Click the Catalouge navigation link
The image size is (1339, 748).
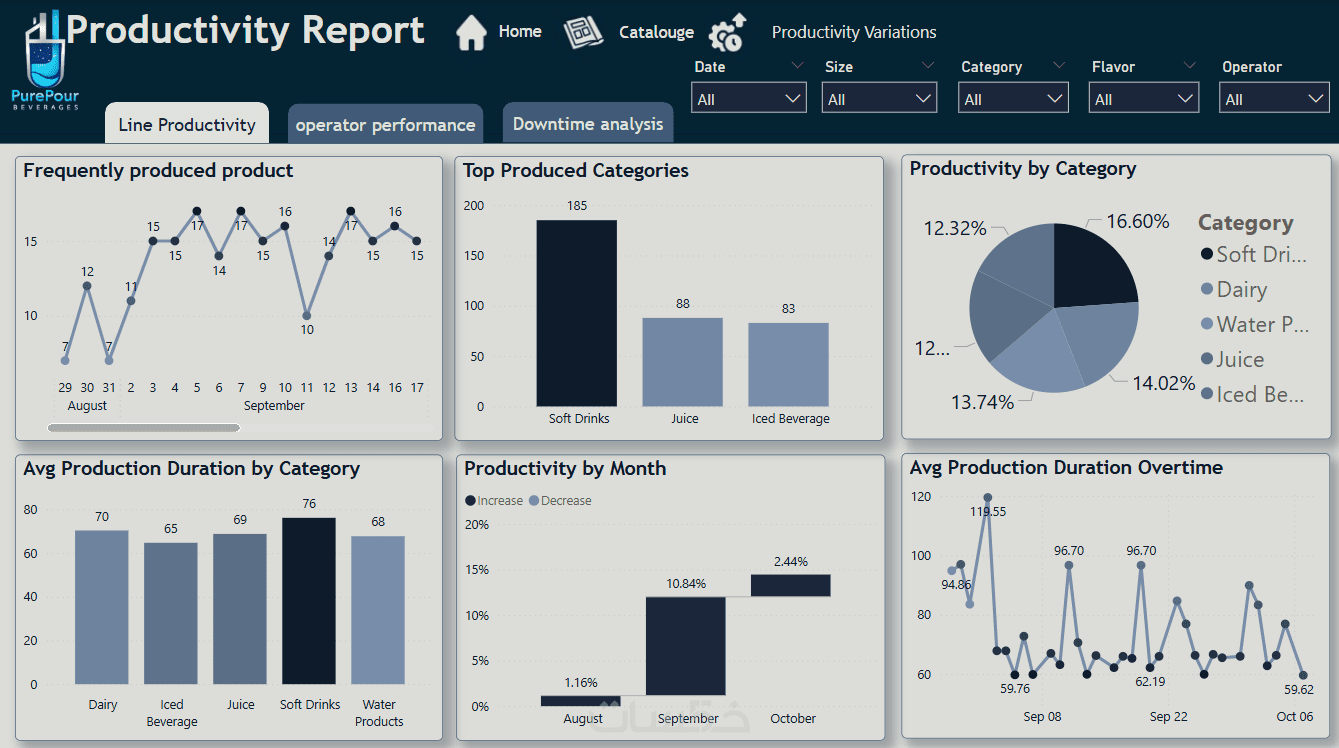(656, 33)
